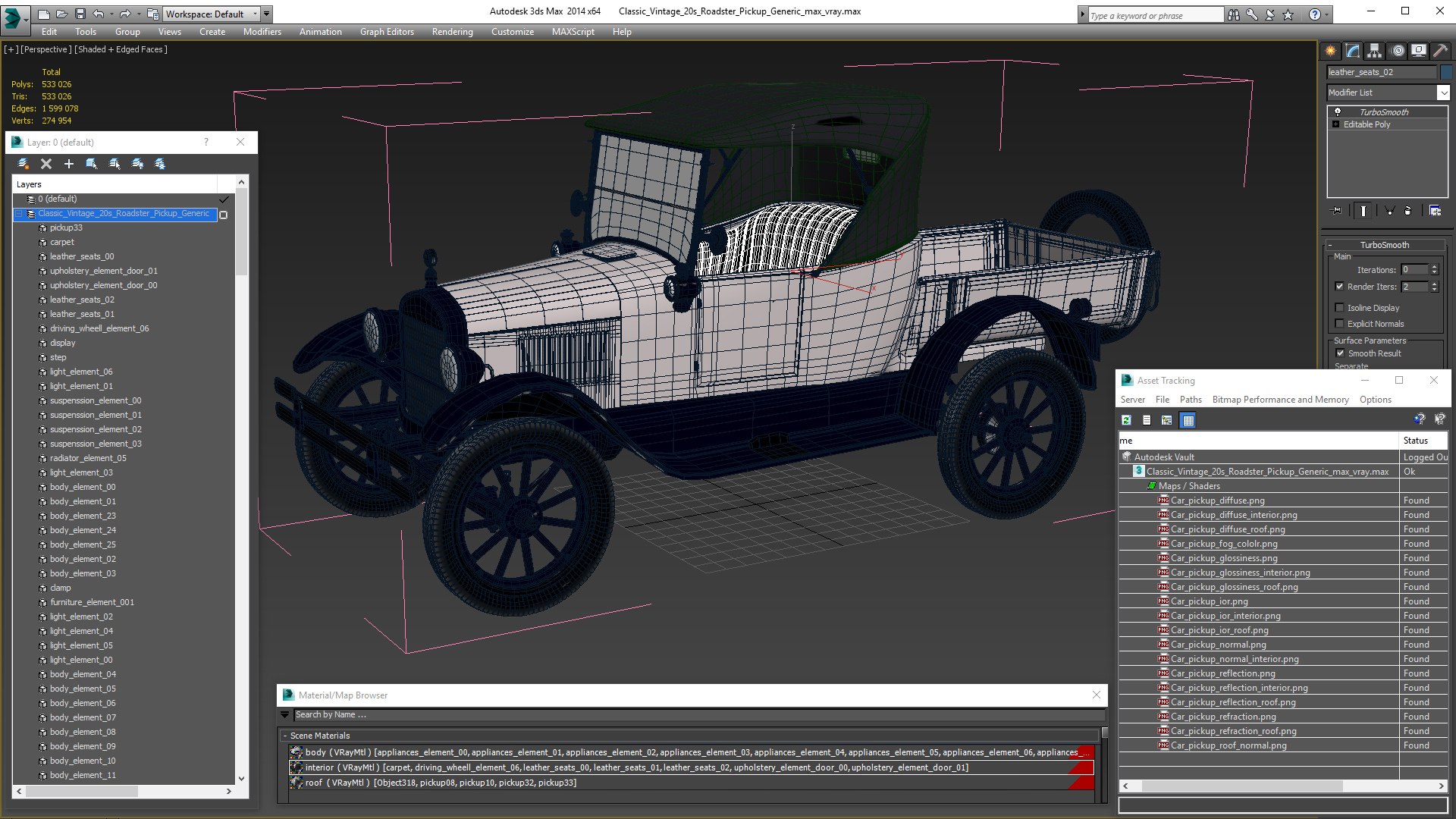Open the Utilities hammer tab
The image size is (1456, 819).
tap(1440, 51)
